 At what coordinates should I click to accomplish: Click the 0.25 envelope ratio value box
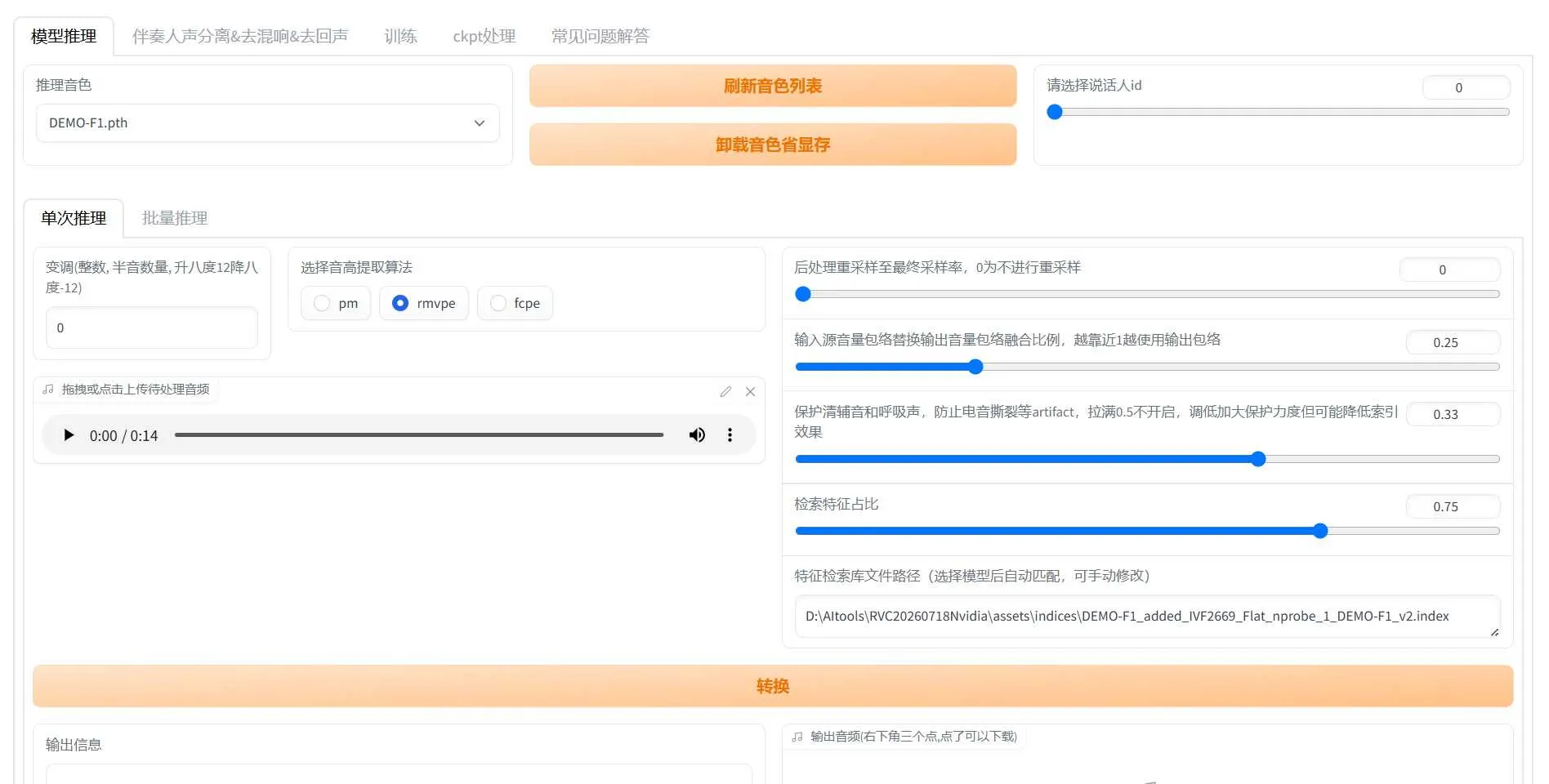[1453, 342]
